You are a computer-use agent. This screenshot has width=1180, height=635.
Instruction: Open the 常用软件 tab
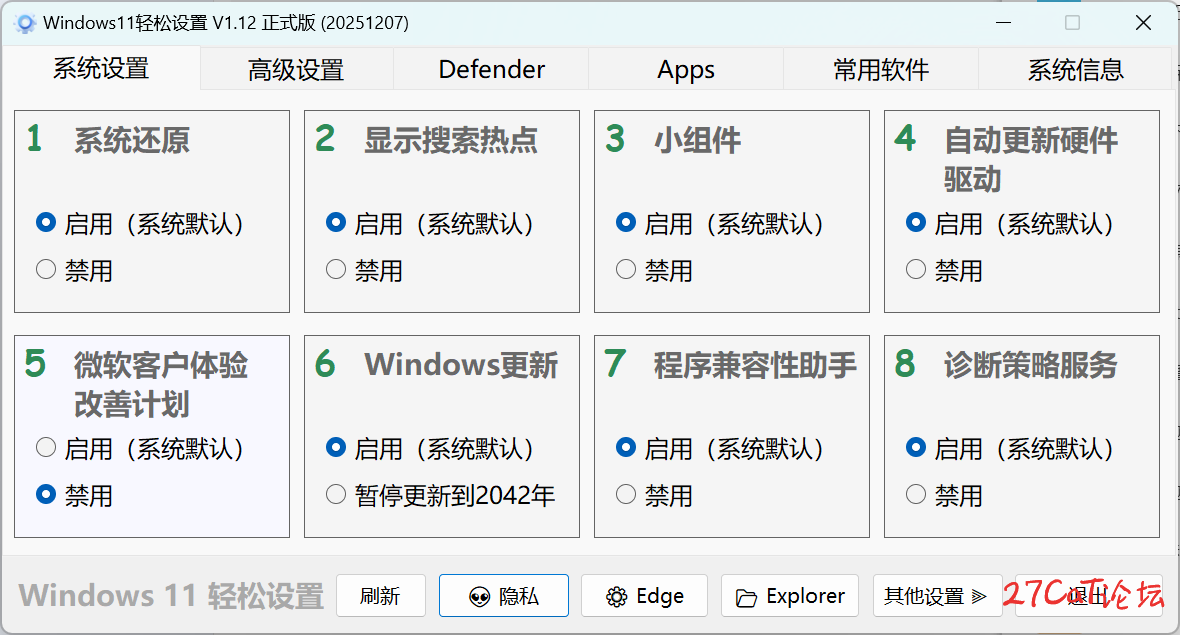881,70
